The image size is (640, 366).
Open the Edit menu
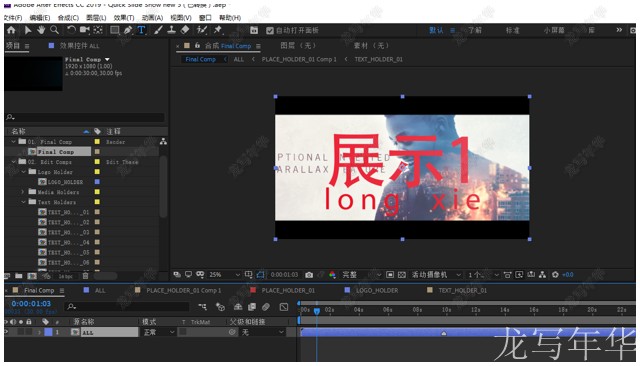click(x=40, y=18)
